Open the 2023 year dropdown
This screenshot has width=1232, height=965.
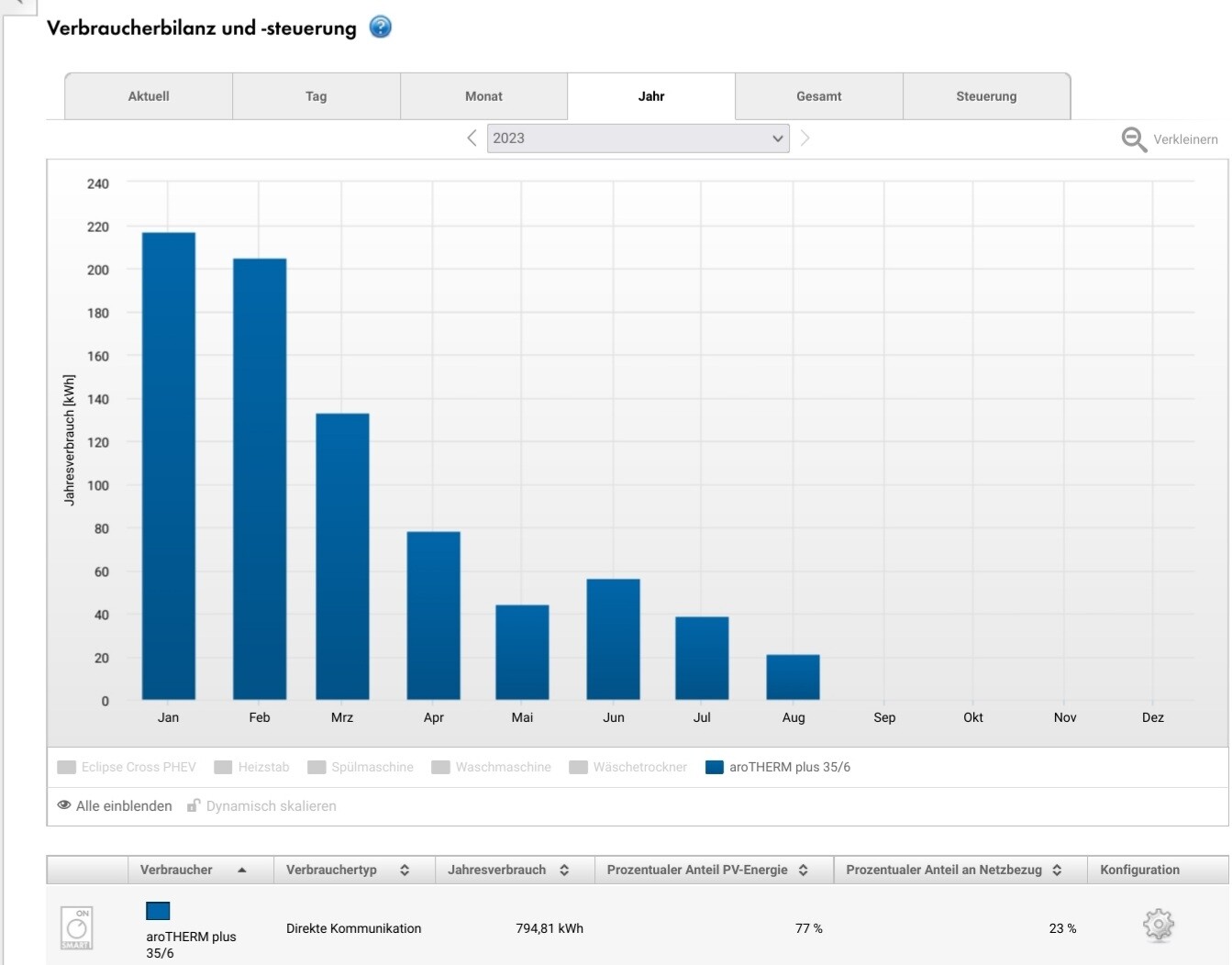click(638, 139)
